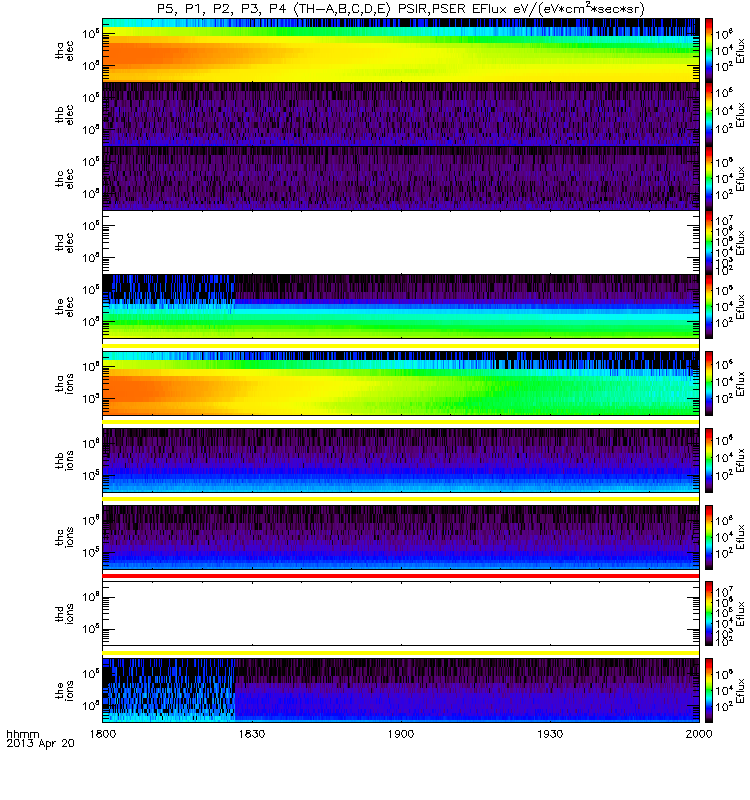Select the 'the ions' axis label

click(x=64, y=691)
